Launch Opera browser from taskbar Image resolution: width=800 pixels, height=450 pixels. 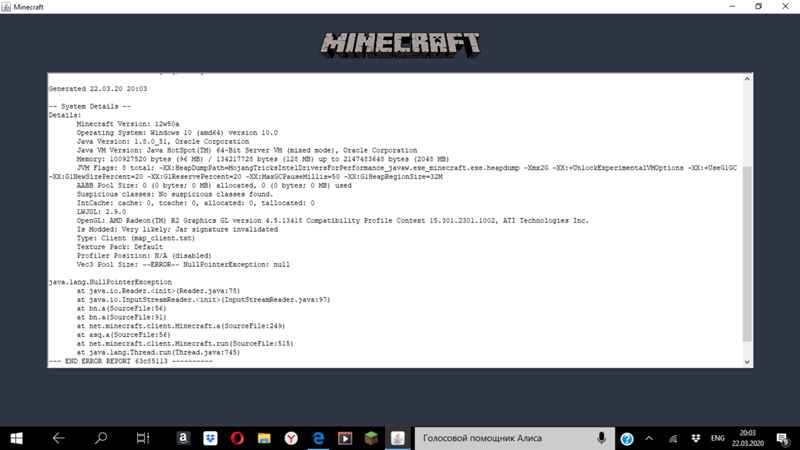pyautogui.click(x=237, y=438)
